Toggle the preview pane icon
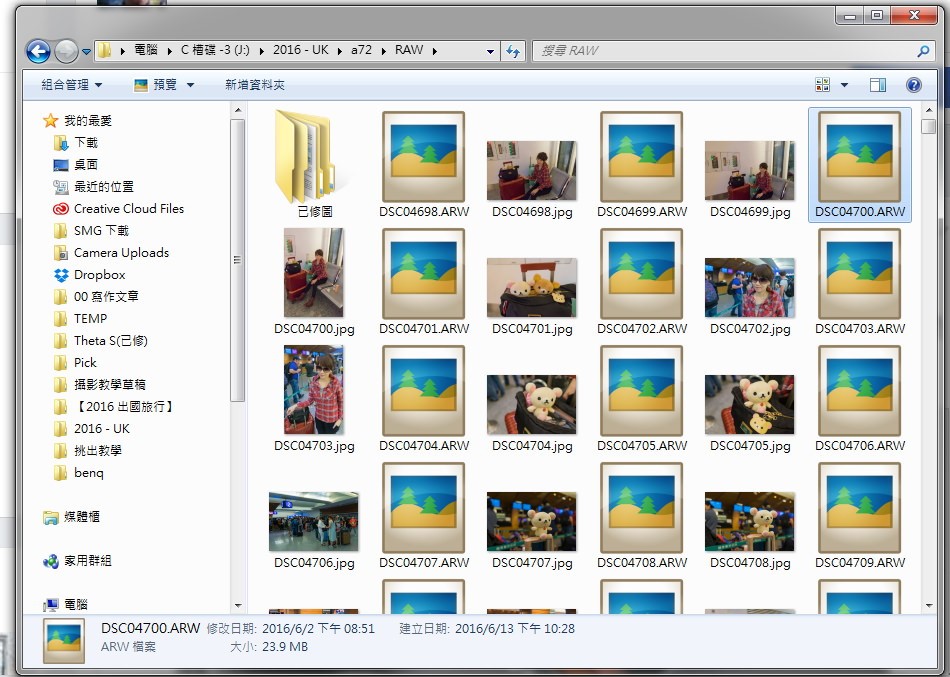Image resolution: width=950 pixels, height=677 pixels. [877, 86]
